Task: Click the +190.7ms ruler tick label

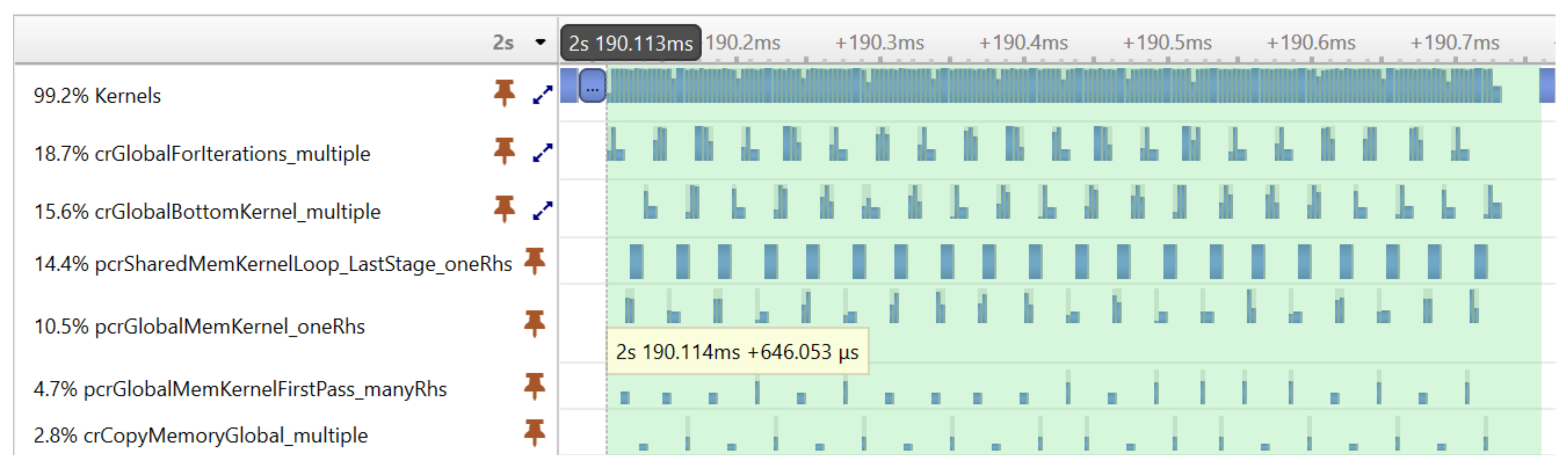Action: pyautogui.click(x=1455, y=43)
